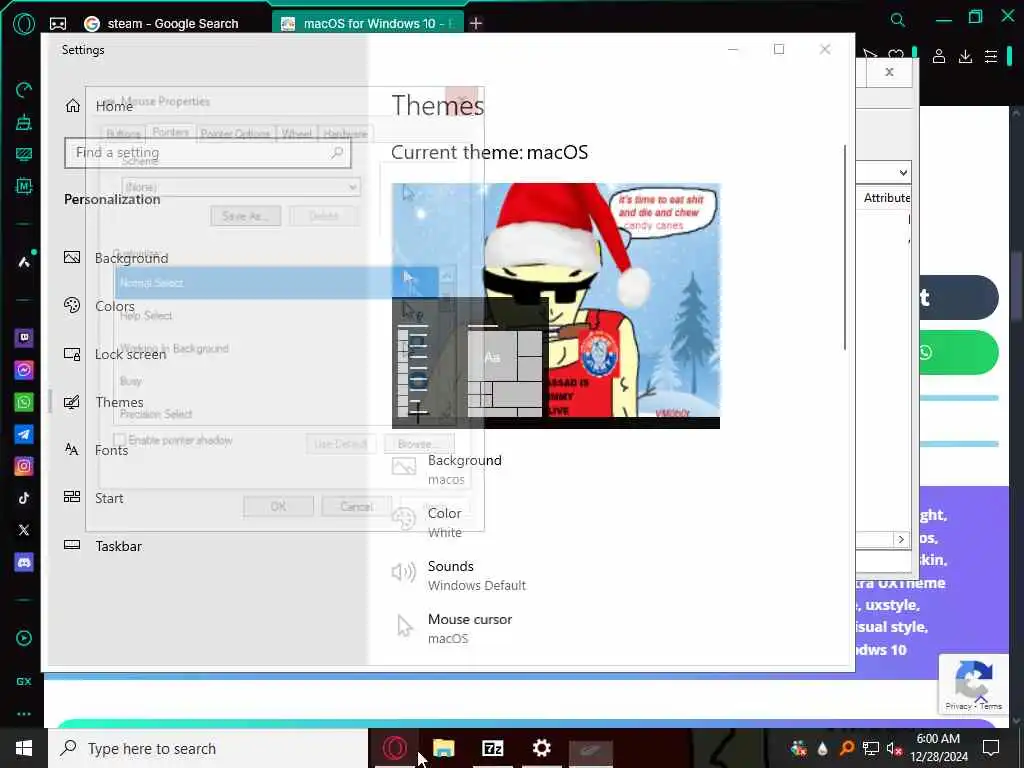Open Colors personalization page

tap(99, 306)
